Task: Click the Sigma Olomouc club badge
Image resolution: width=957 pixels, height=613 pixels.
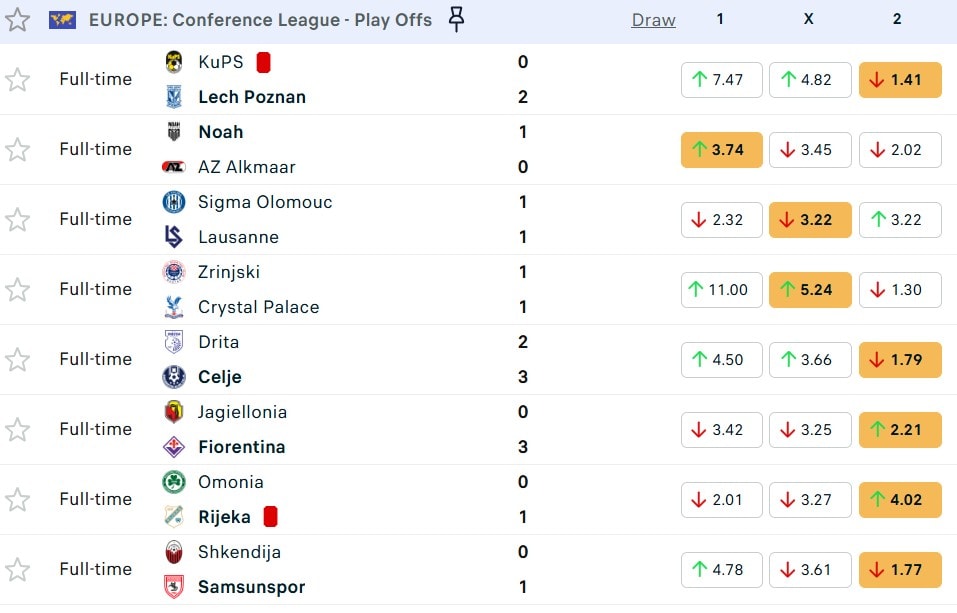Action: pos(174,202)
